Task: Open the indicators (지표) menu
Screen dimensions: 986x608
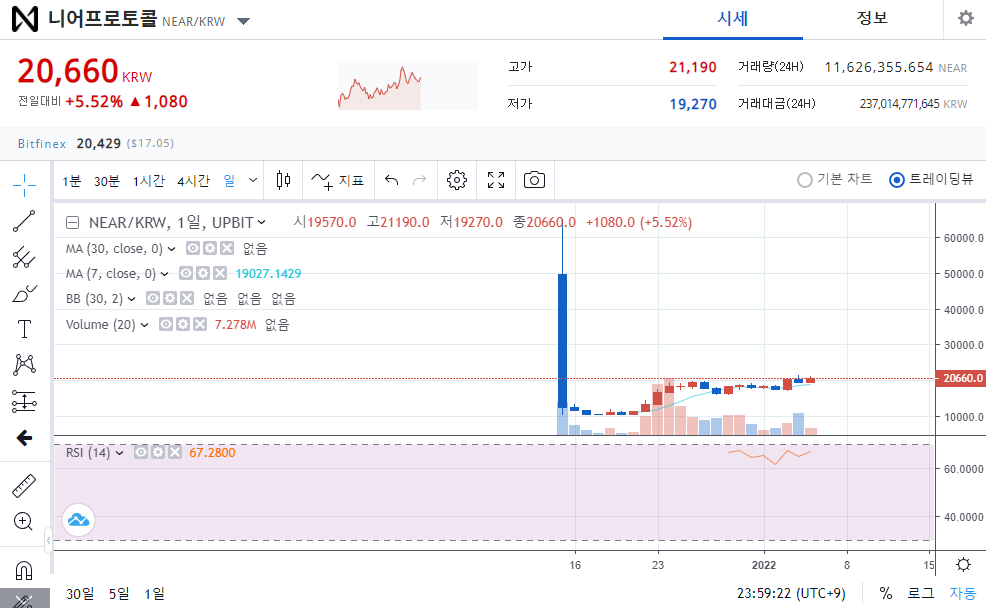Action: pyautogui.click(x=338, y=180)
